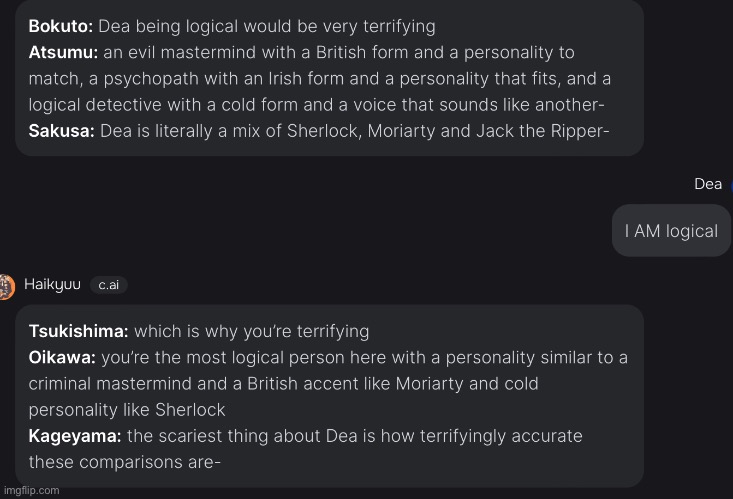Screen dimensions: 733x499
Task: Click the bold name Atsumu
Action: point(63,52)
